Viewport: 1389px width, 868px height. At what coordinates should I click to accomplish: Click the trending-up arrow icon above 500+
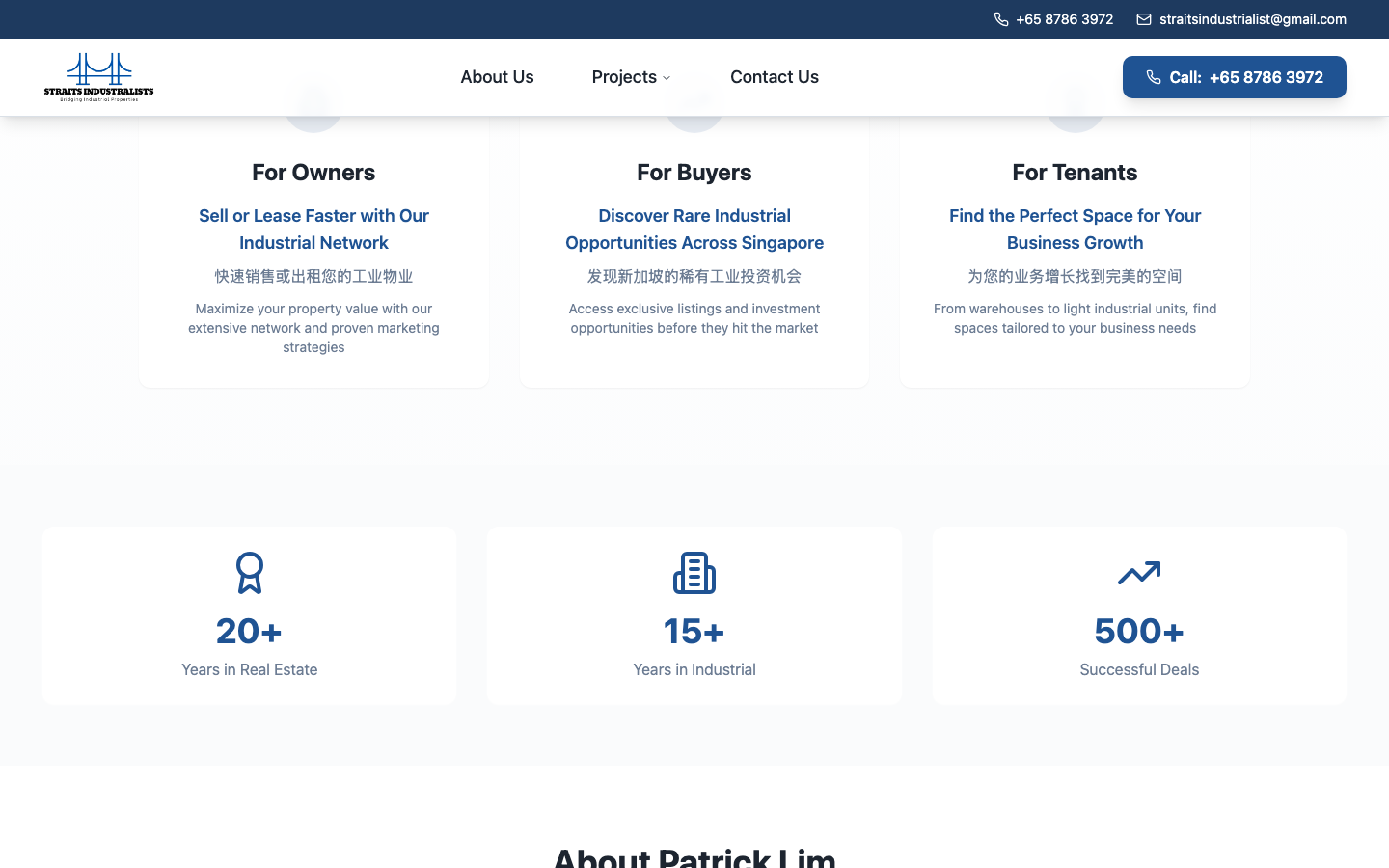pos(1139,573)
